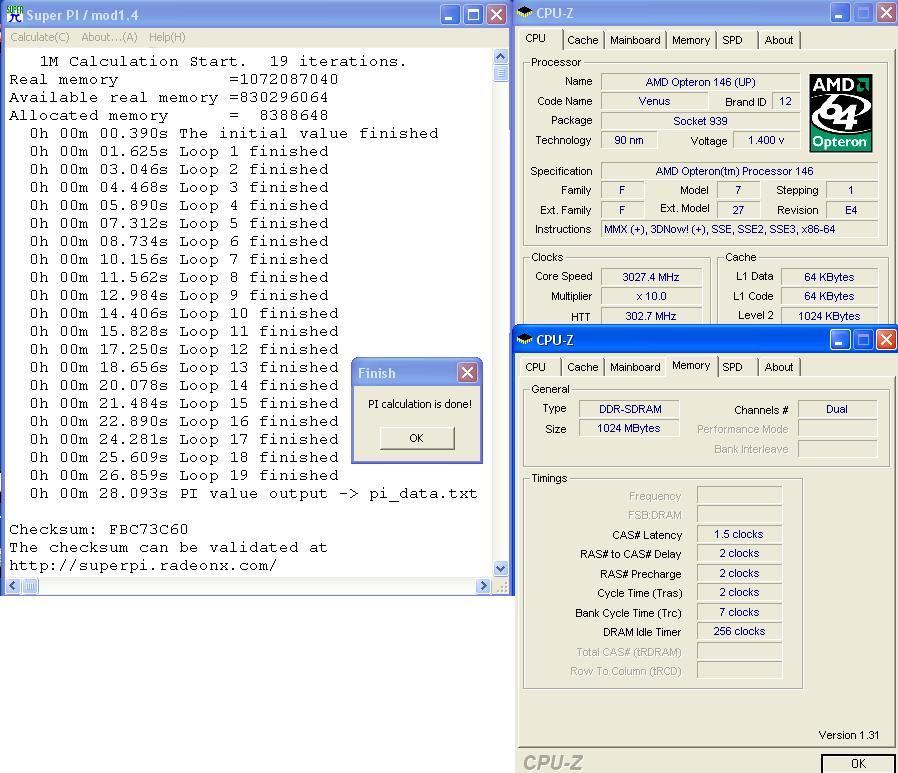
Task: Click the scroll up arrow in Super PI
Action: coord(501,56)
